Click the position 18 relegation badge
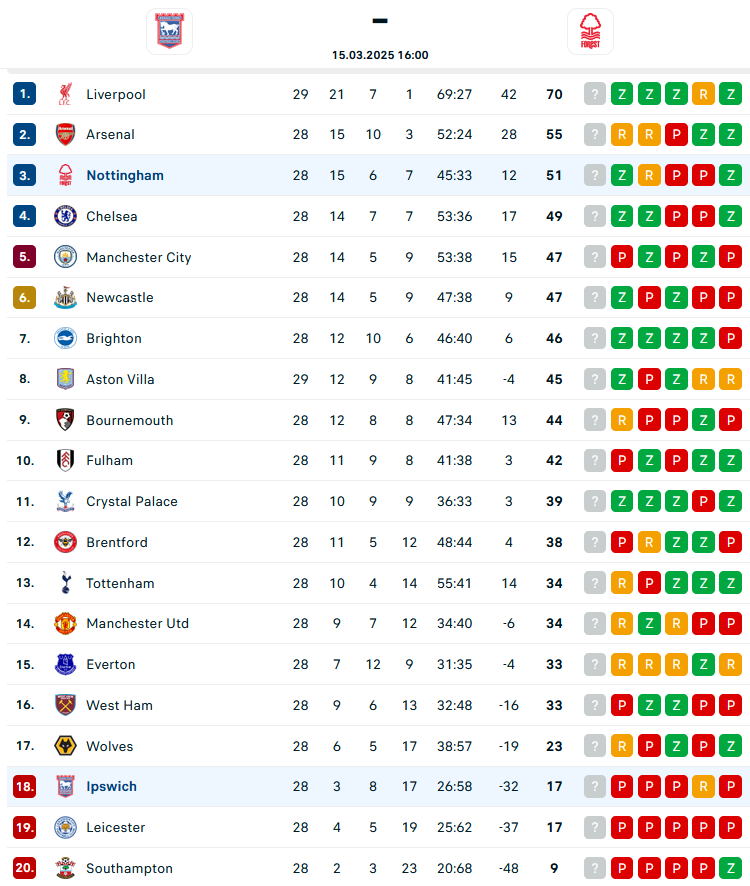 [x=24, y=787]
